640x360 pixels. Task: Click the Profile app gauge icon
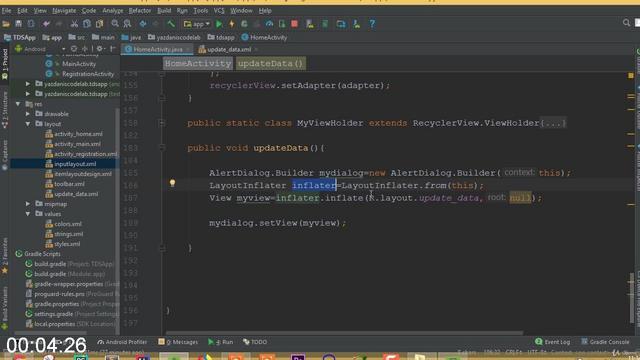pos(269,24)
